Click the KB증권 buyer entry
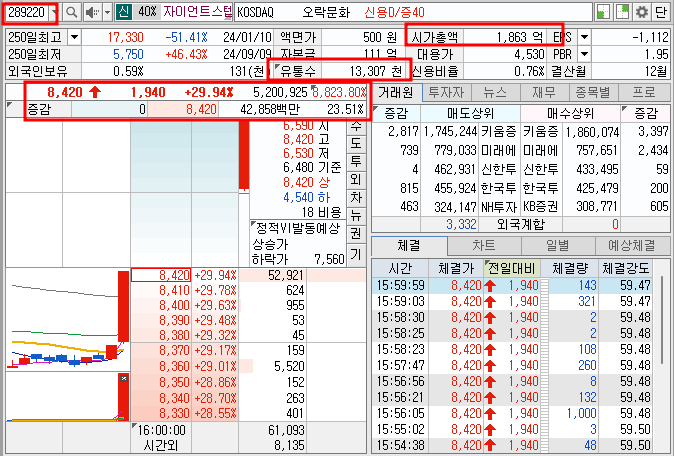The height and width of the screenshot is (456, 674). [540, 207]
